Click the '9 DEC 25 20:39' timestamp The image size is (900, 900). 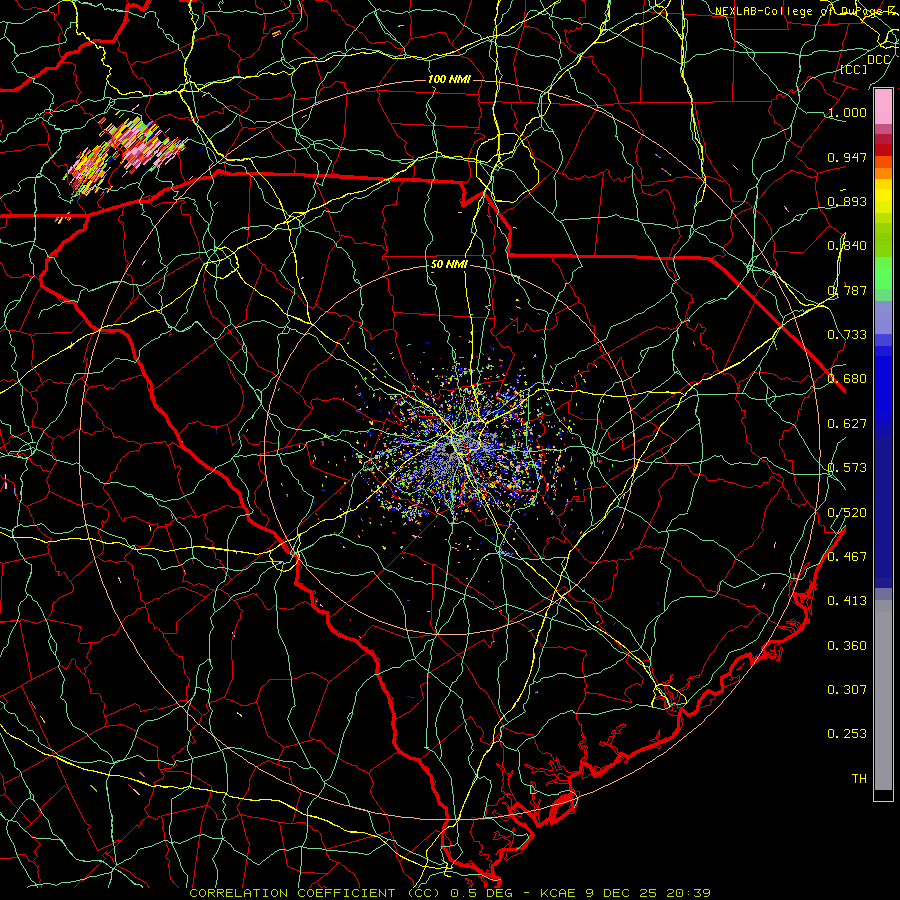647,893
